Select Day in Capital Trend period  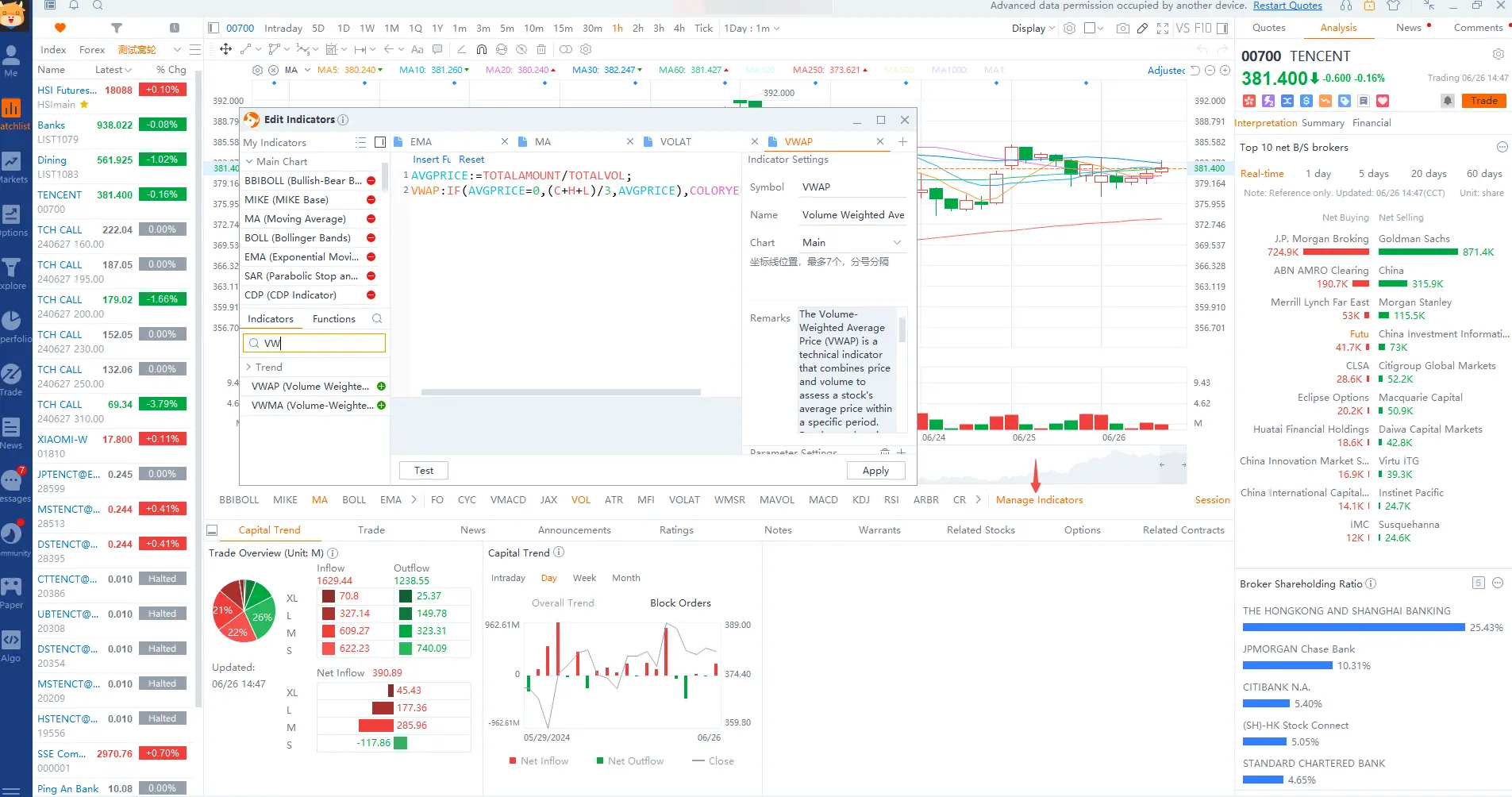pos(548,578)
